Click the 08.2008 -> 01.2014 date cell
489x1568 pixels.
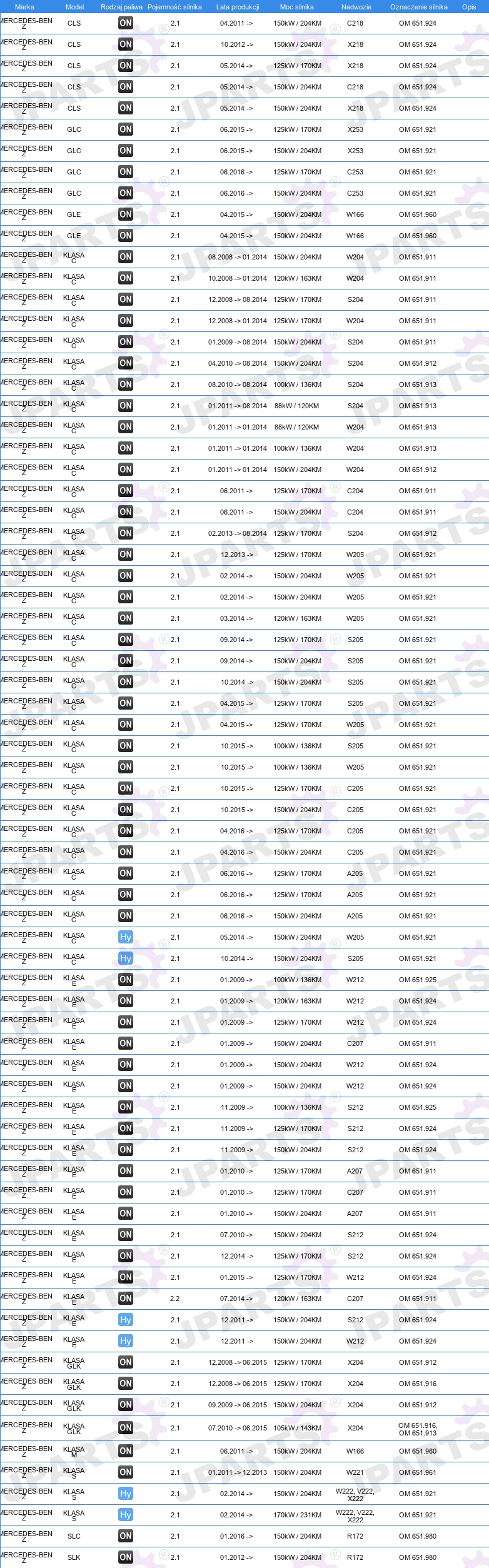pyautogui.click(x=237, y=257)
